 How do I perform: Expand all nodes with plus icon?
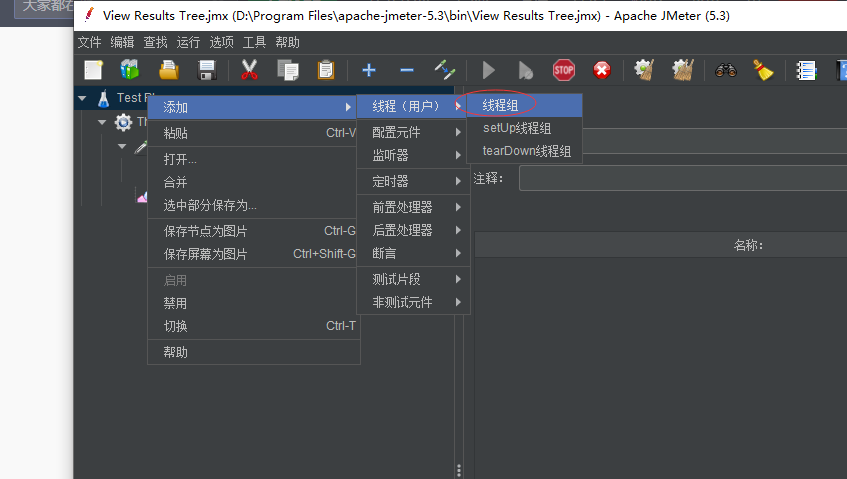369,70
